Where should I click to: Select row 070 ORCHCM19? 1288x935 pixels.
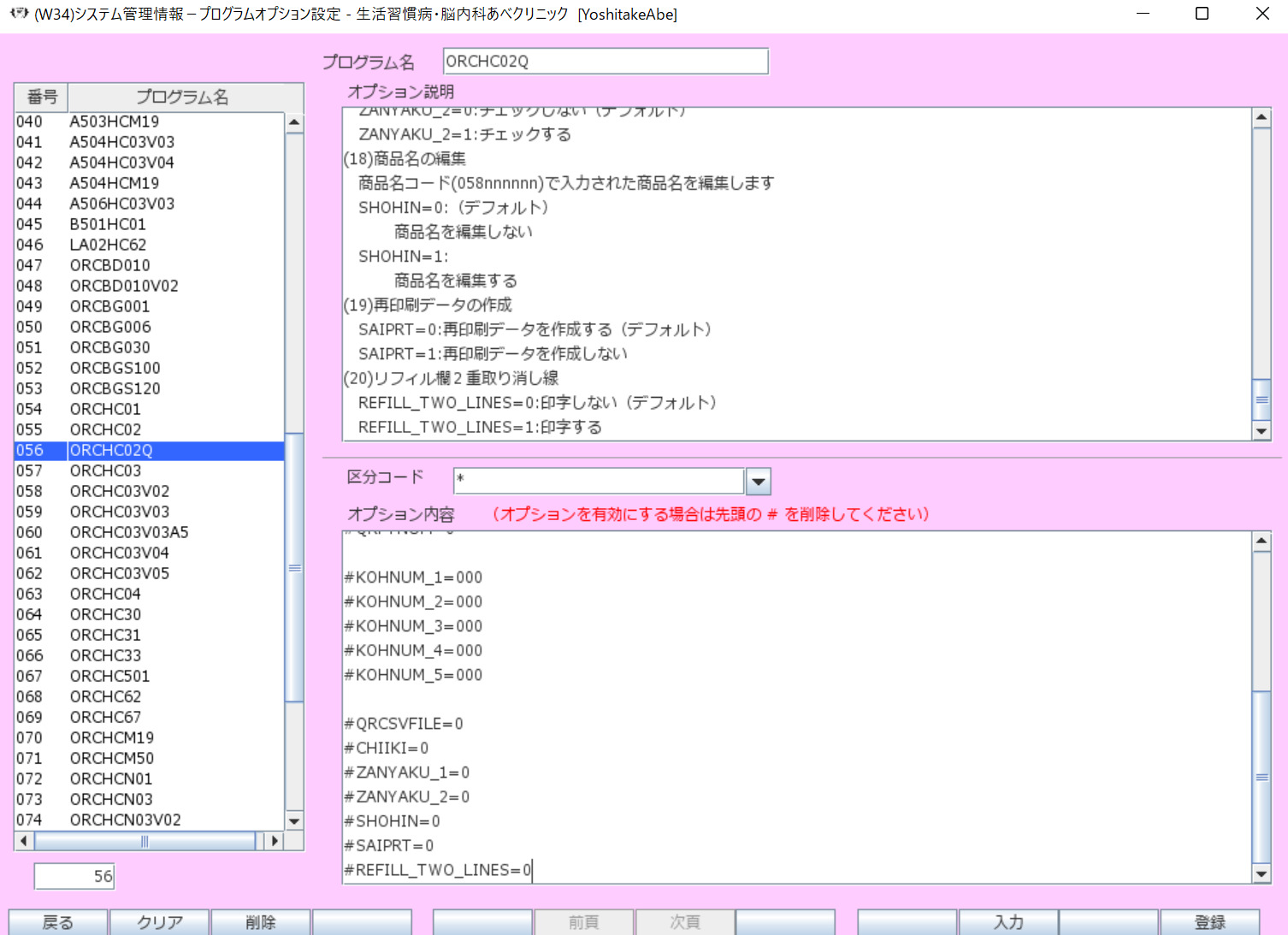(x=111, y=737)
